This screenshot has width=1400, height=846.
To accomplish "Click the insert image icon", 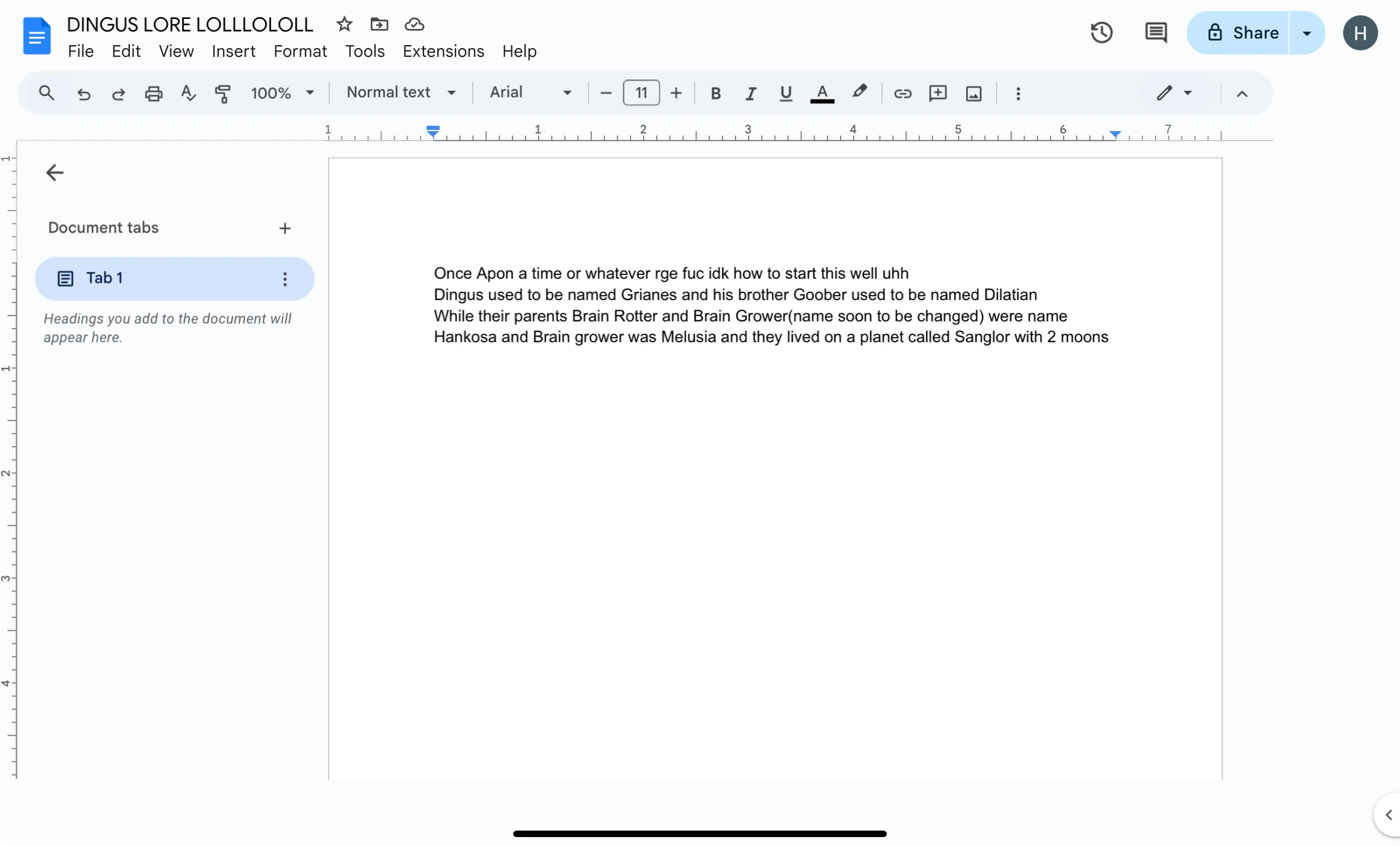I will (973, 93).
